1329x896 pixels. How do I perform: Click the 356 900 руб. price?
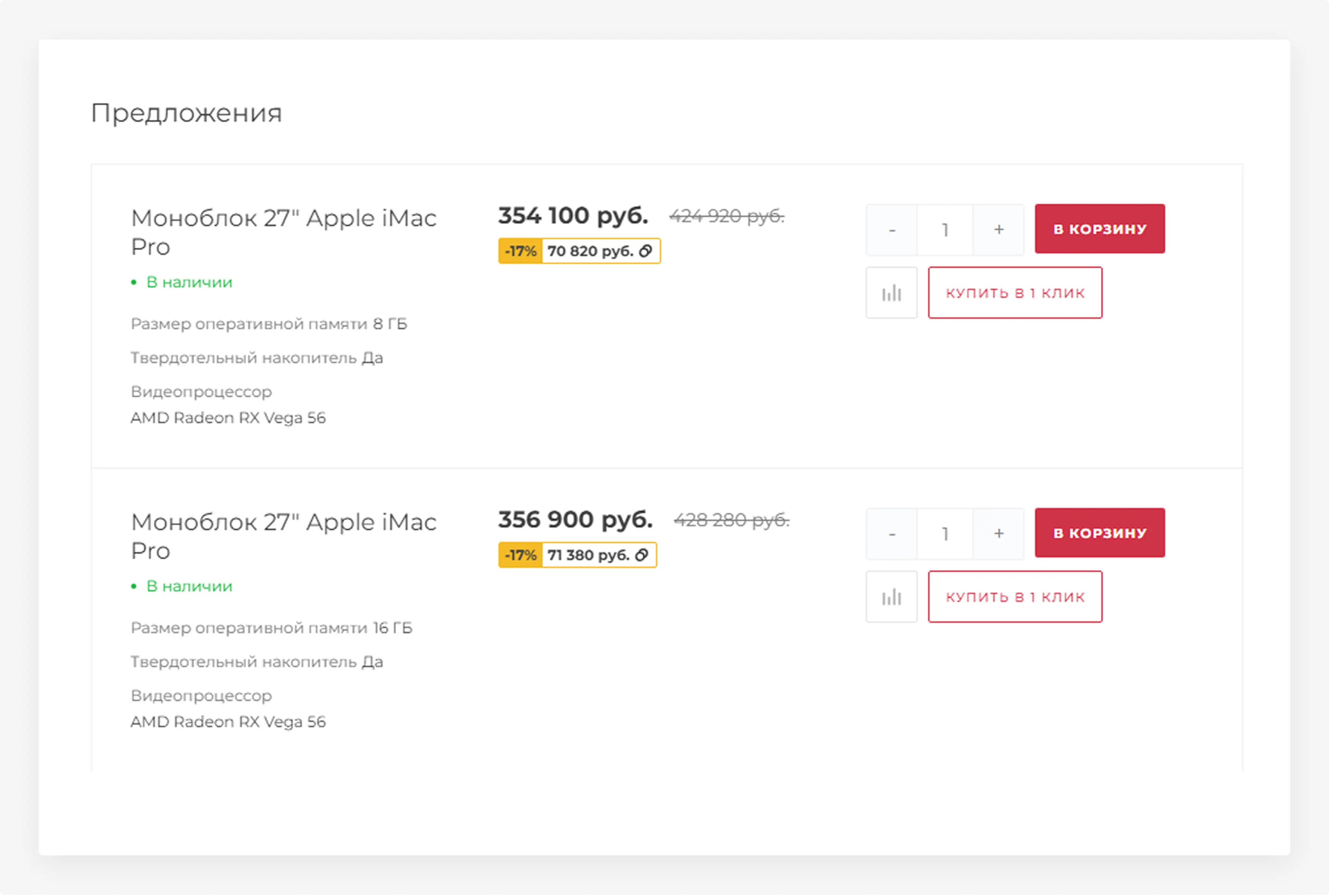click(x=575, y=520)
